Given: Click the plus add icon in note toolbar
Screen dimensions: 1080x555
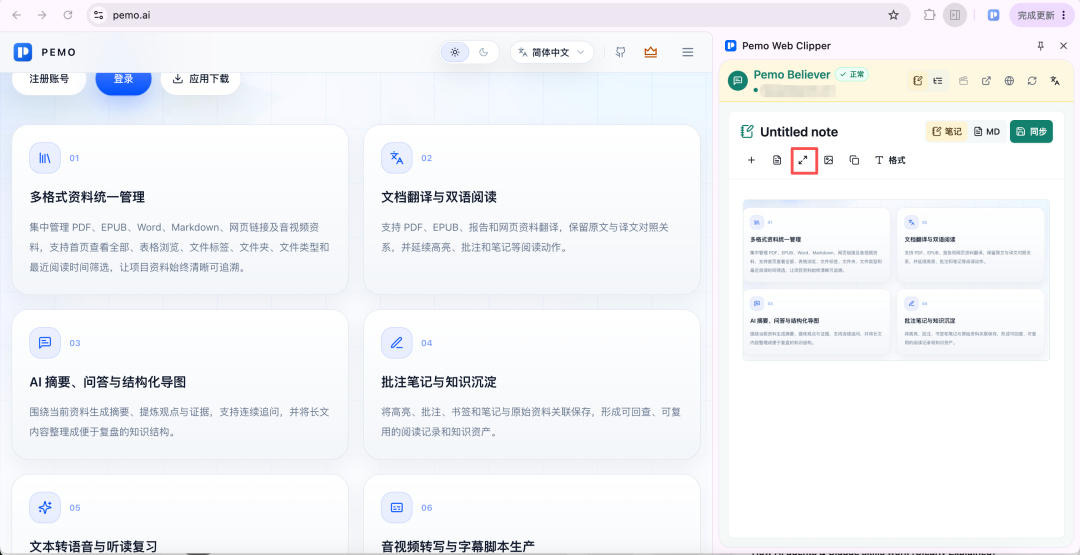Looking at the screenshot, I should pyautogui.click(x=751, y=160).
